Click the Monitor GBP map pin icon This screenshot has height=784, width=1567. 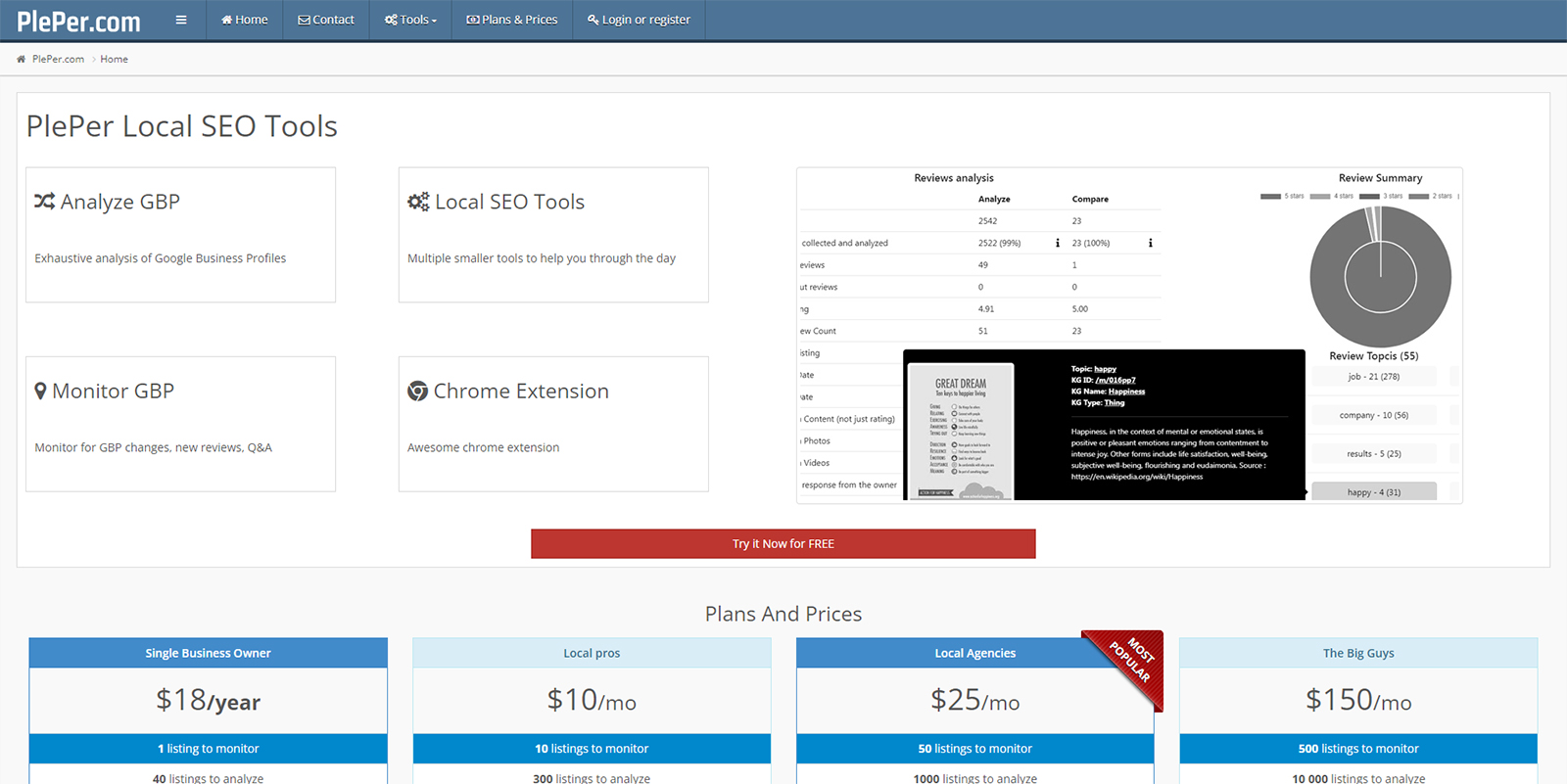[x=40, y=391]
